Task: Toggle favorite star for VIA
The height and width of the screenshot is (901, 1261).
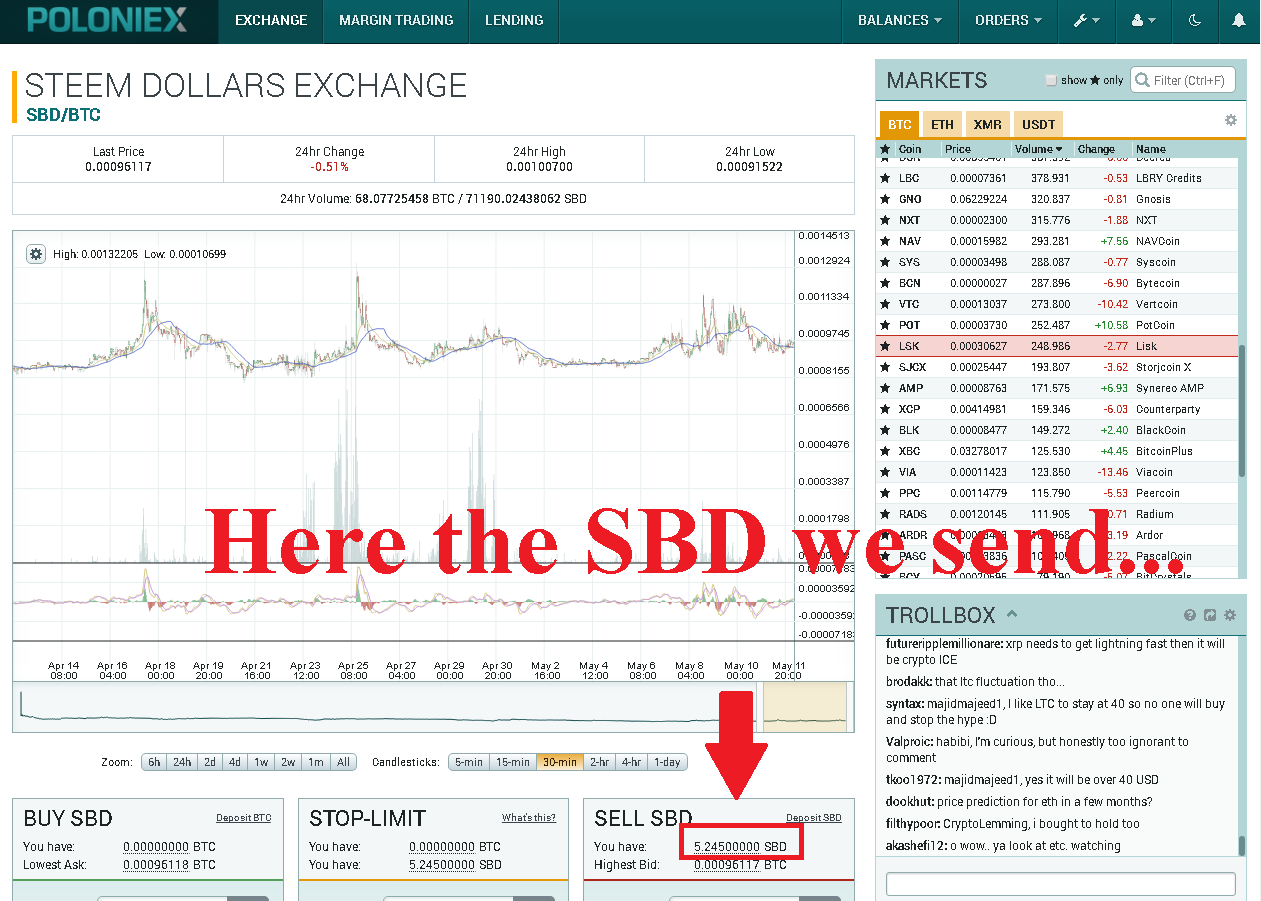Action: (884, 472)
